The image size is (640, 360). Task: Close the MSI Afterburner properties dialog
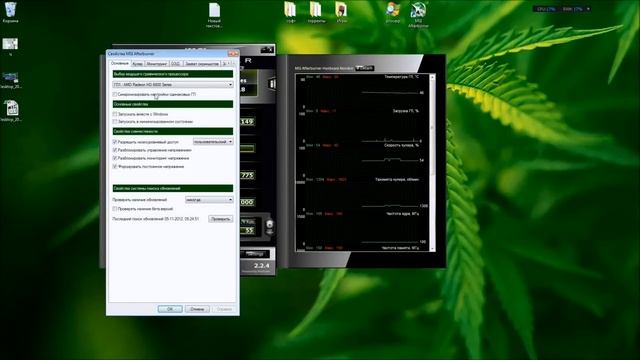233,53
